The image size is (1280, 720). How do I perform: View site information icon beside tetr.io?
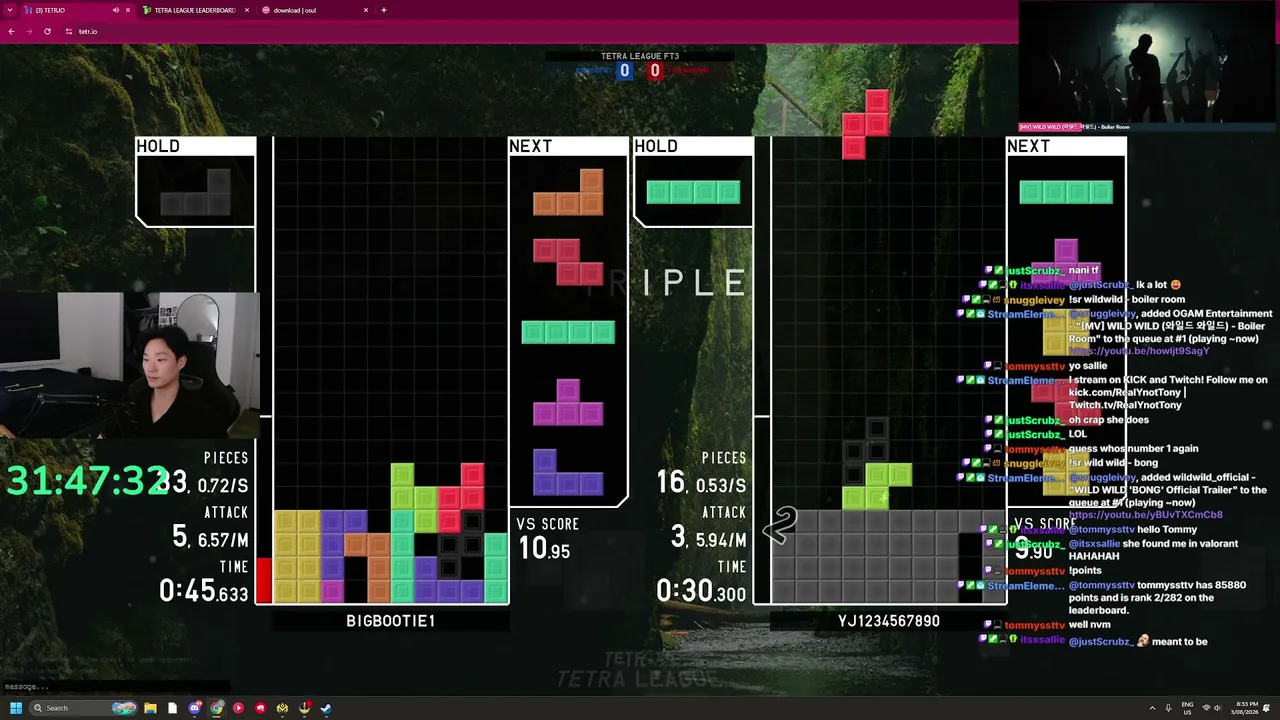[69, 31]
